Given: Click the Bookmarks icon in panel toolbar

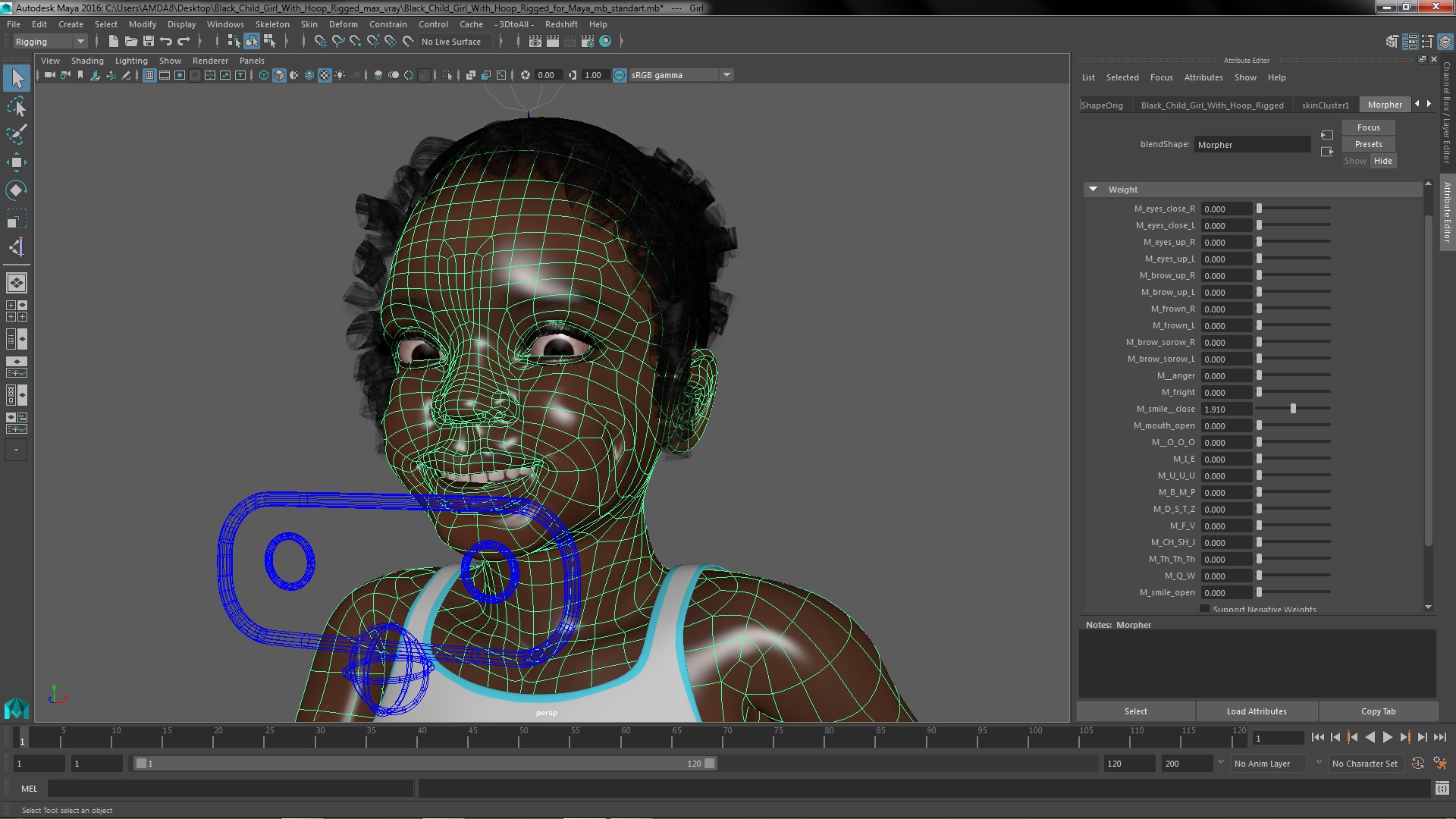Looking at the screenshot, I should tap(80, 75).
